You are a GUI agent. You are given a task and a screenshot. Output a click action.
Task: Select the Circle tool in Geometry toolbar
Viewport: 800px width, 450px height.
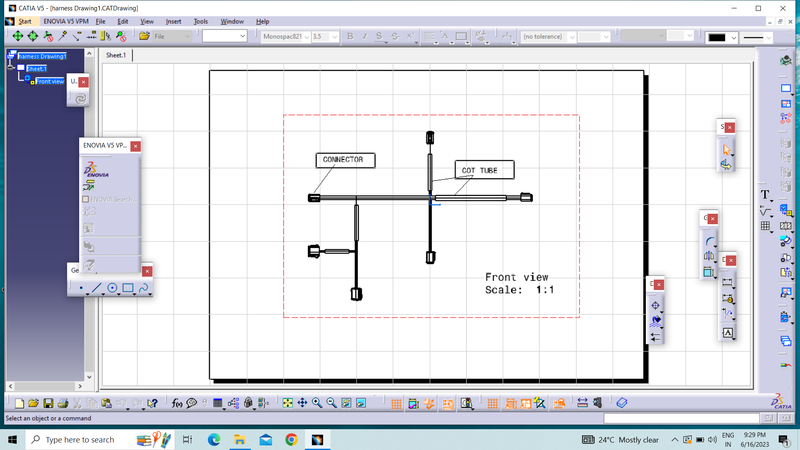coord(112,288)
